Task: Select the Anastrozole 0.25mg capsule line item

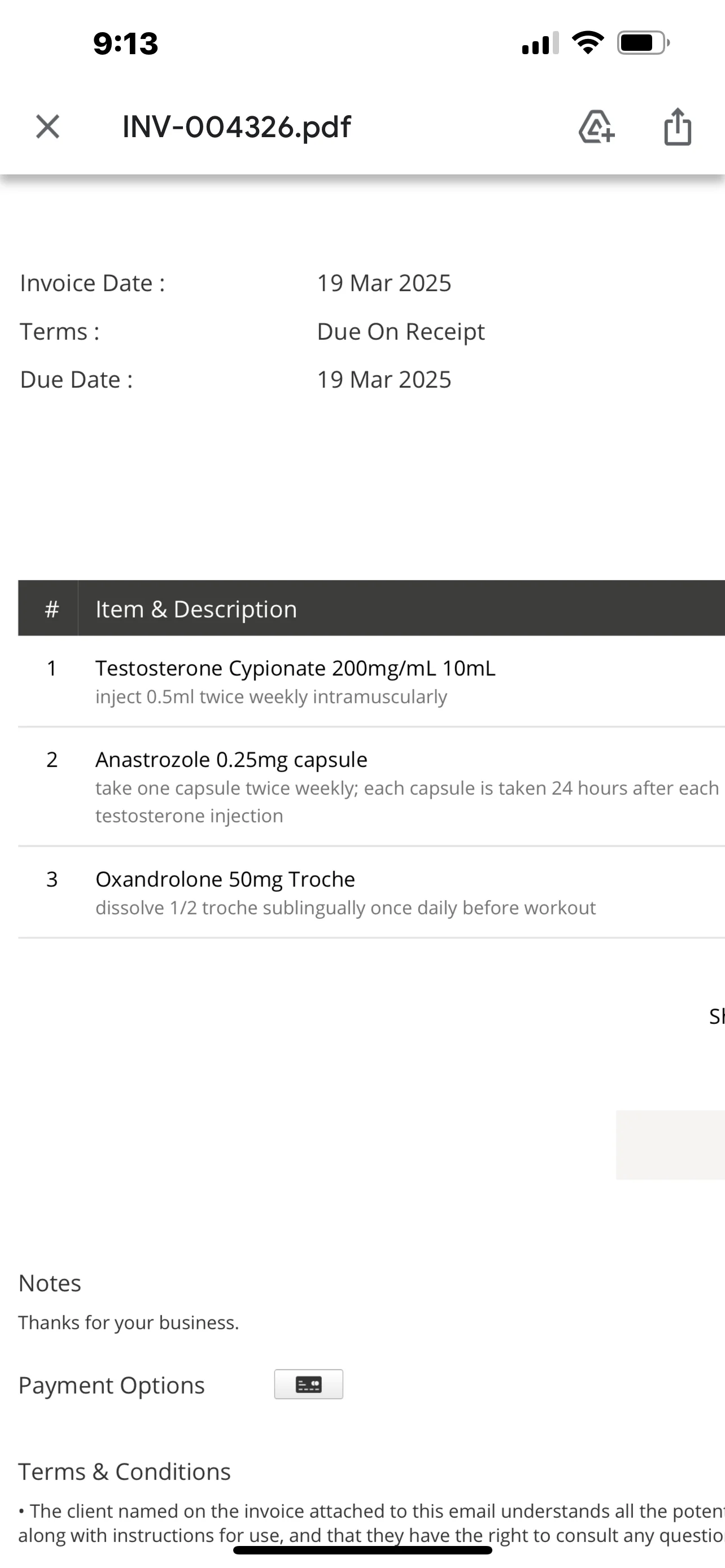Action: [372, 786]
